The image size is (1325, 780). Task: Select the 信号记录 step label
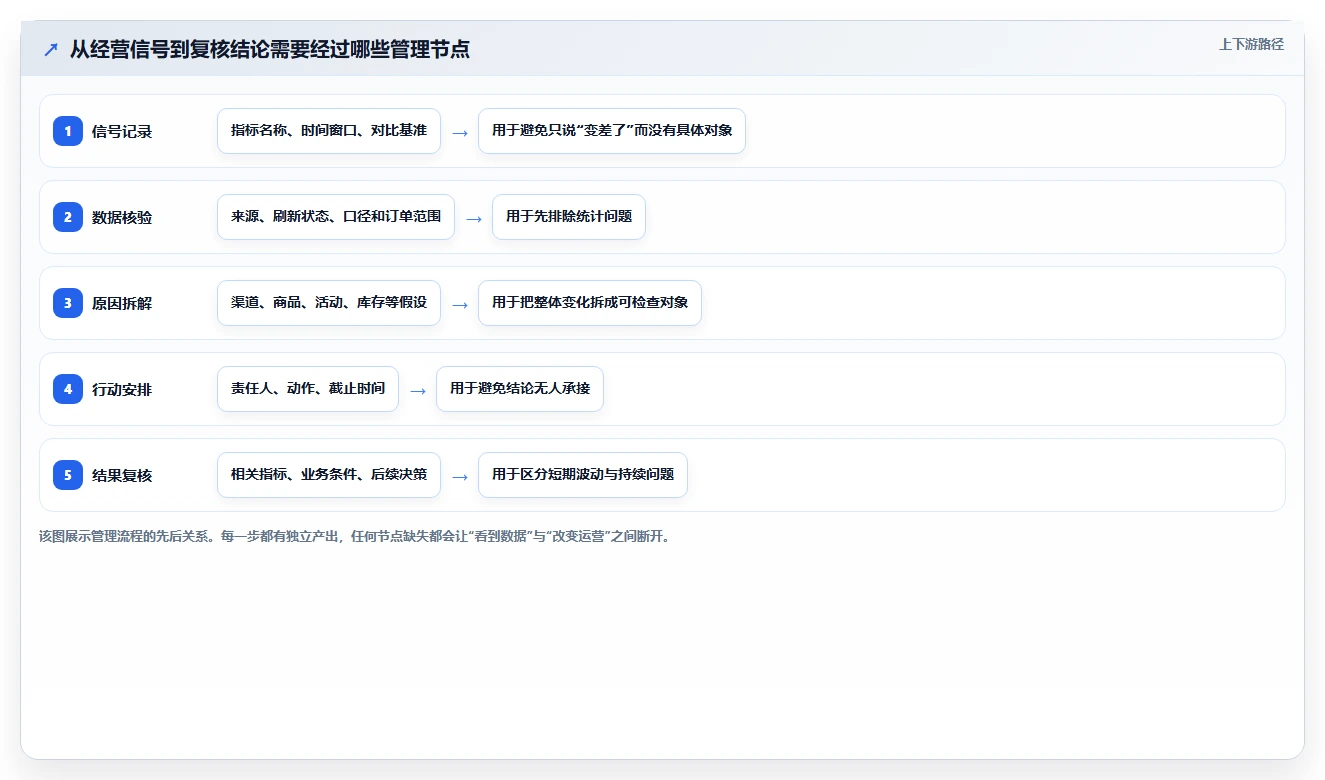click(122, 131)
